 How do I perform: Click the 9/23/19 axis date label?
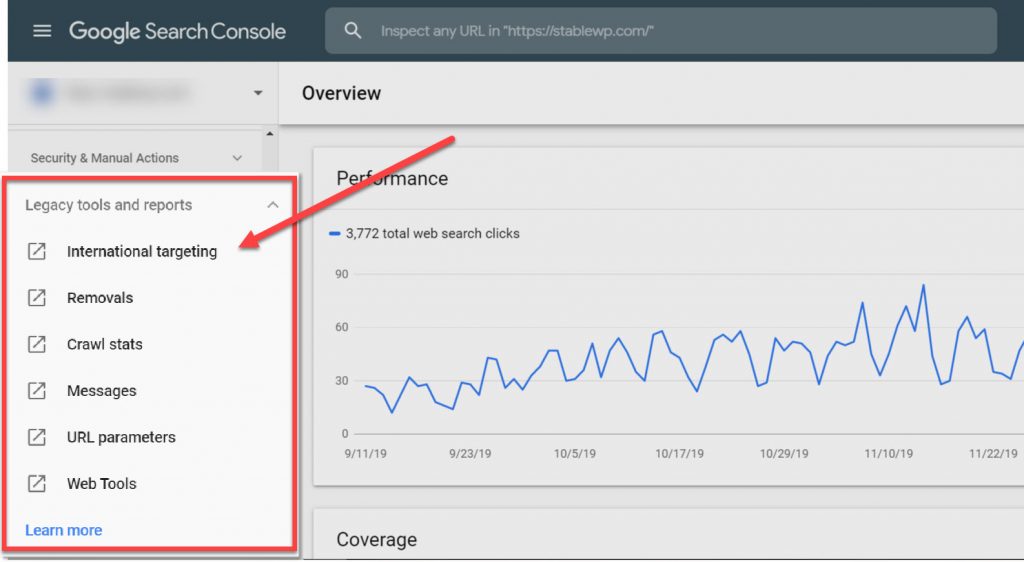click(470, 453)
